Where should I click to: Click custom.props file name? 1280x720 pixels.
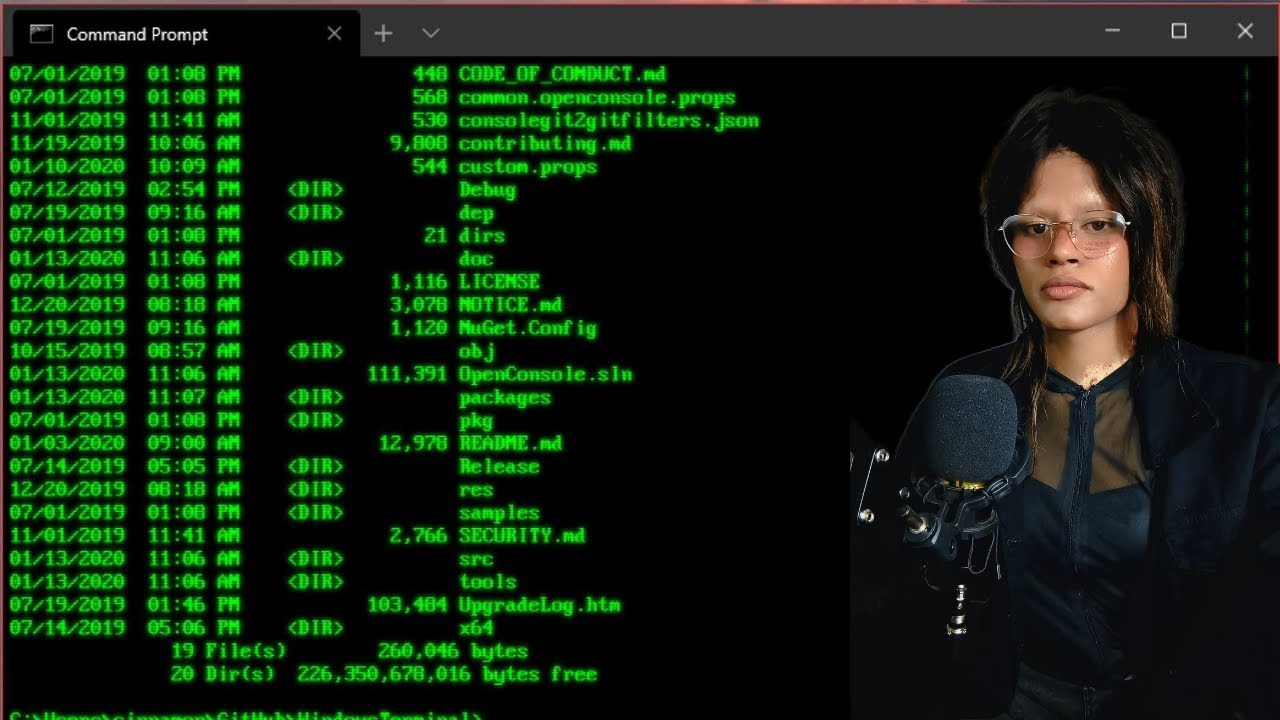[528, 167]
